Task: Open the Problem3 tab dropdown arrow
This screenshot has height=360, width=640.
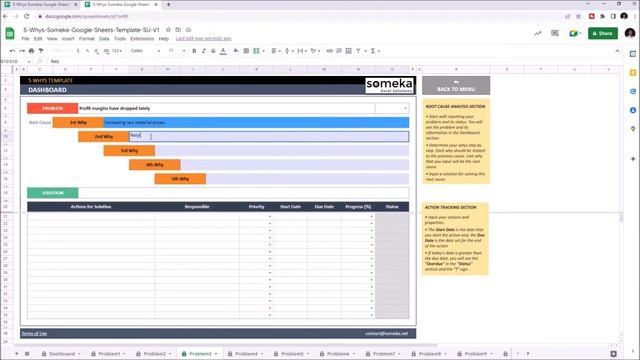Action: pos(216,354)
